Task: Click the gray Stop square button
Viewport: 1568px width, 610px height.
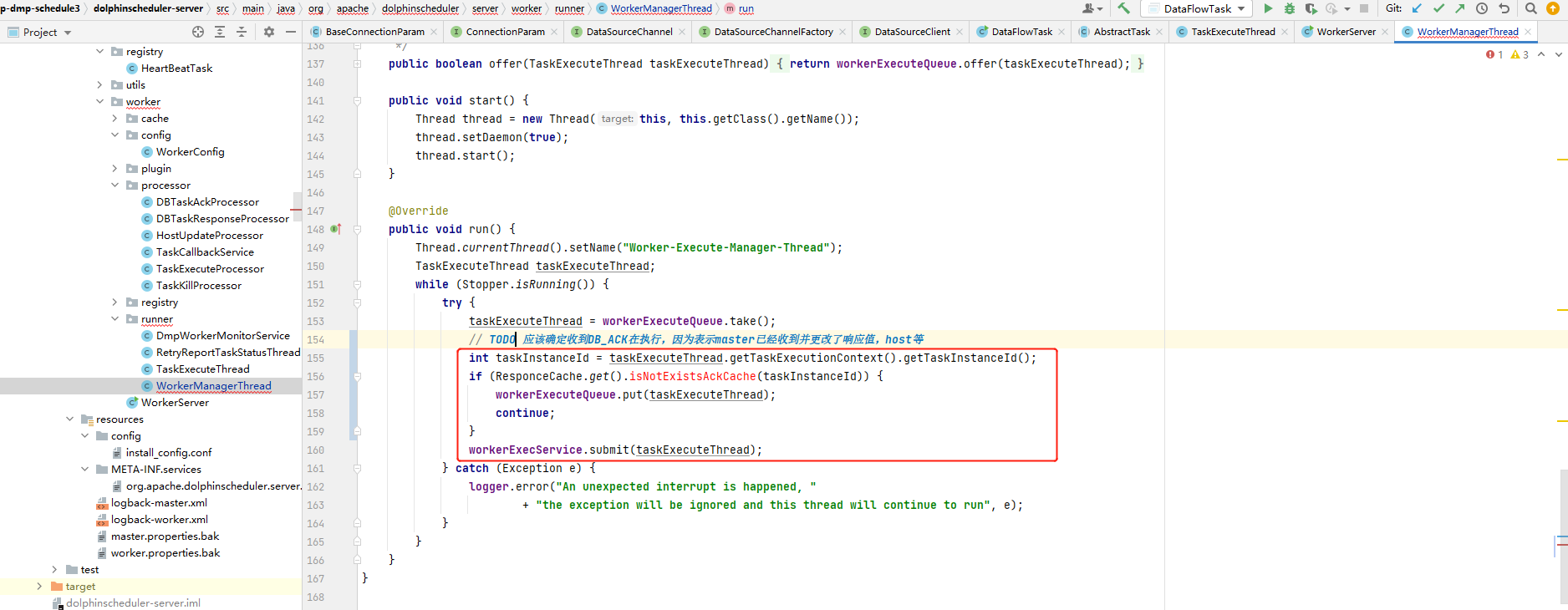Action: 1364,8
